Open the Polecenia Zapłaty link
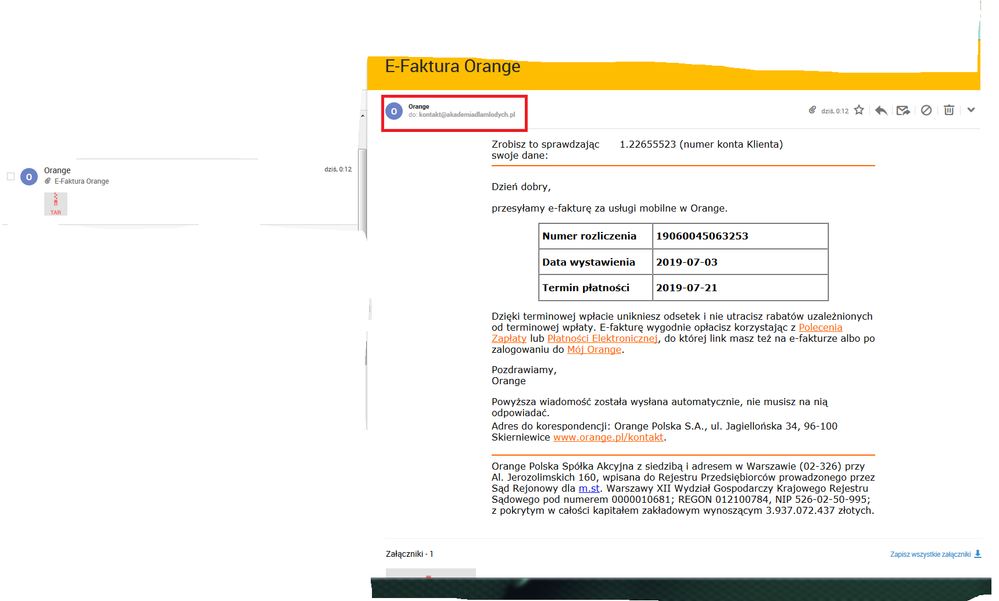The width and height of the screenshot is (999, 601). click(x=820, y=327)
